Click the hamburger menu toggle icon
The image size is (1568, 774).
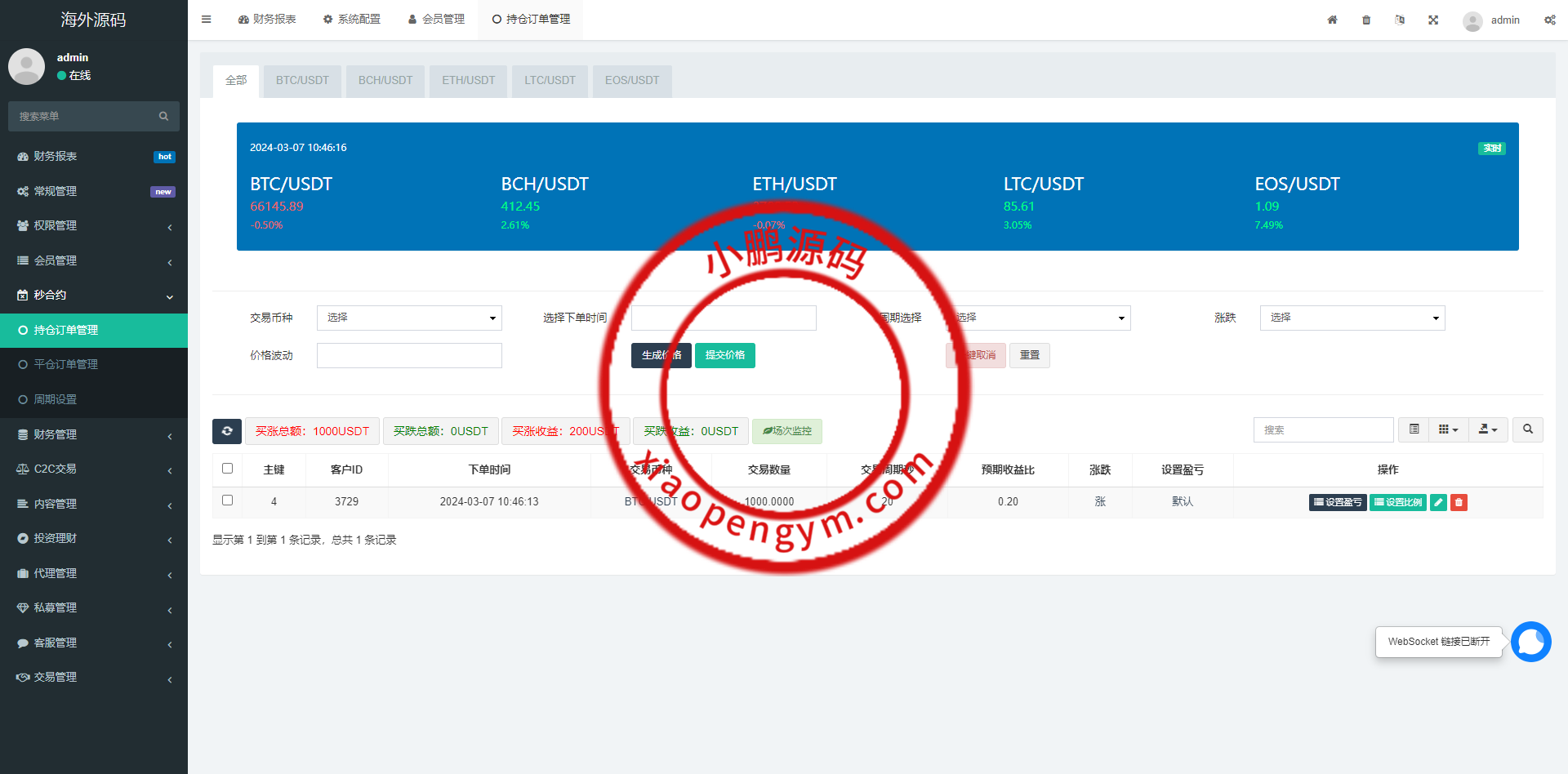click(206, 20)
